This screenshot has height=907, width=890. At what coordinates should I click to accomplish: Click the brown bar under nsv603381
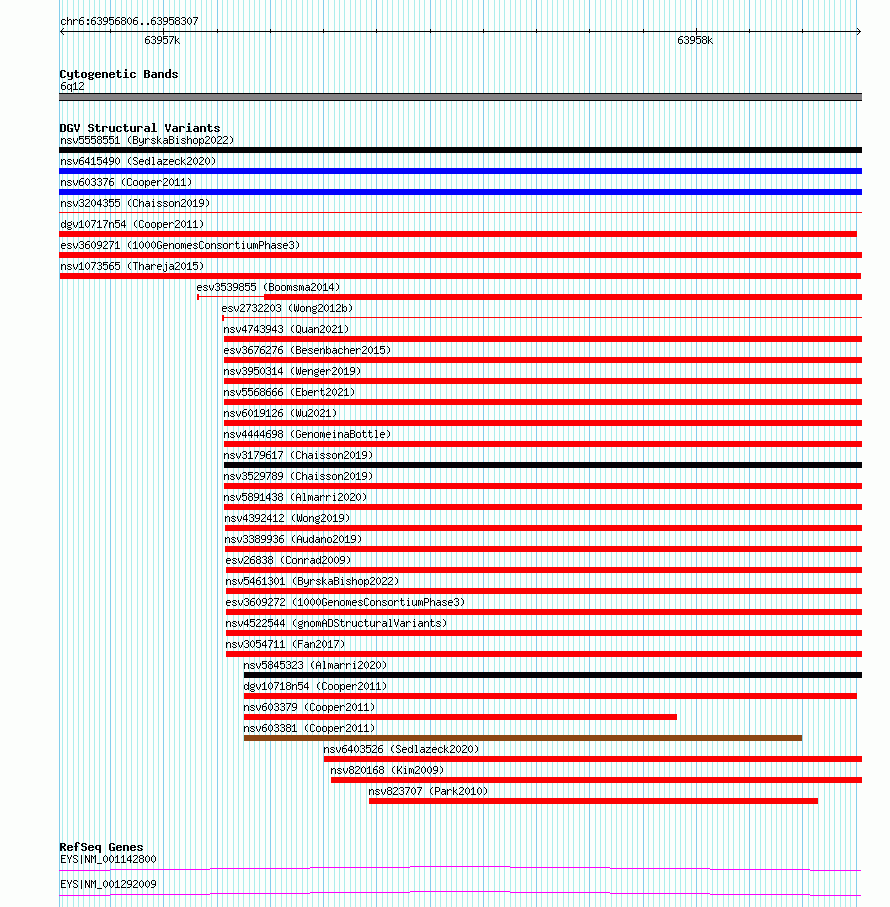coord(523,738)
